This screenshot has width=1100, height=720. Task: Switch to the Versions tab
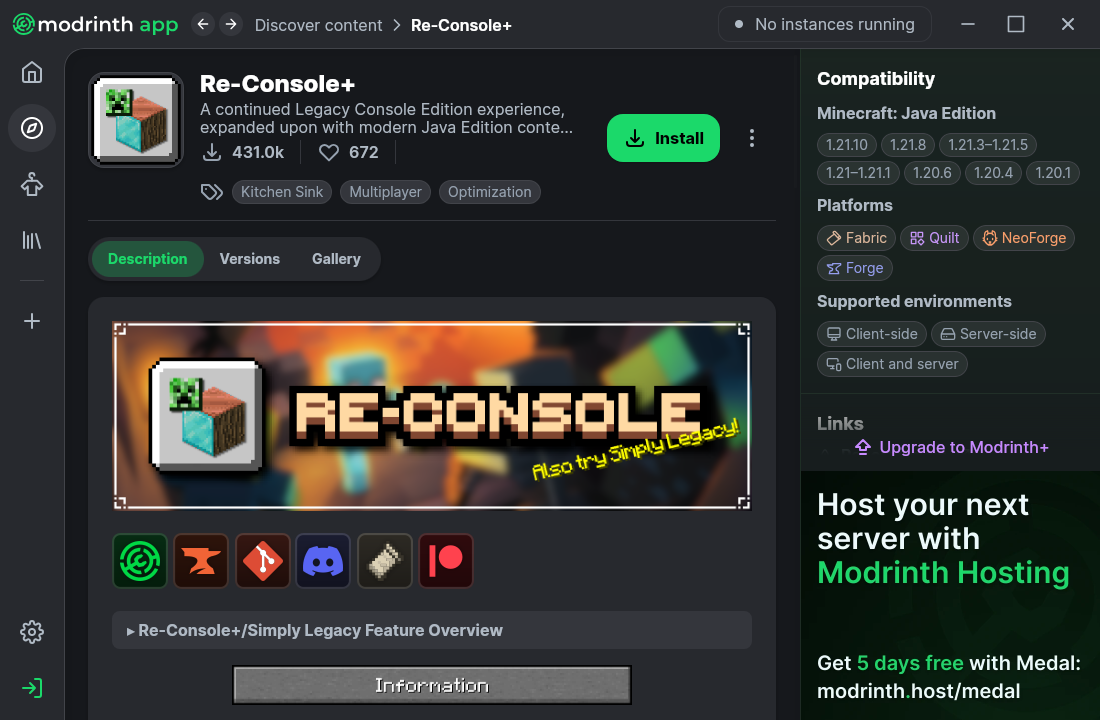coord(250,259)
